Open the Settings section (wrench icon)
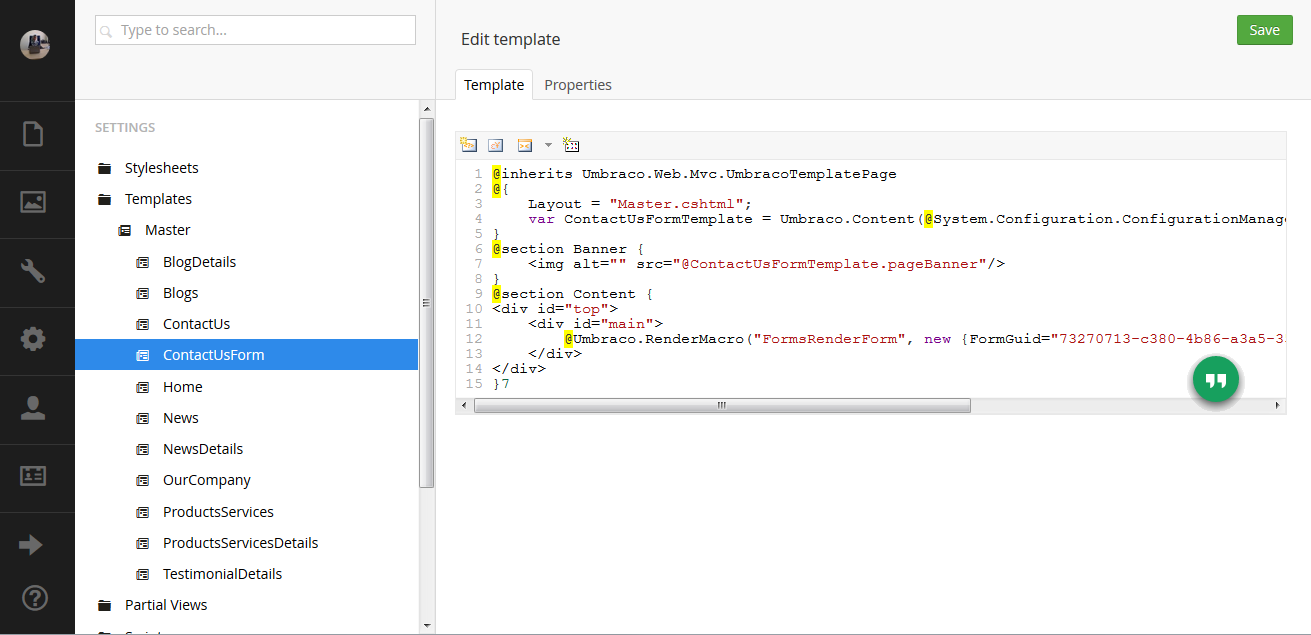1311x635 pixels. point(33,271)
